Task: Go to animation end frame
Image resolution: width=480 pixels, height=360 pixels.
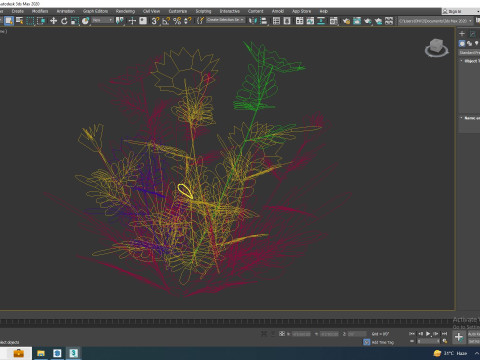Action: pyautogui.click(x=444, y=333)
